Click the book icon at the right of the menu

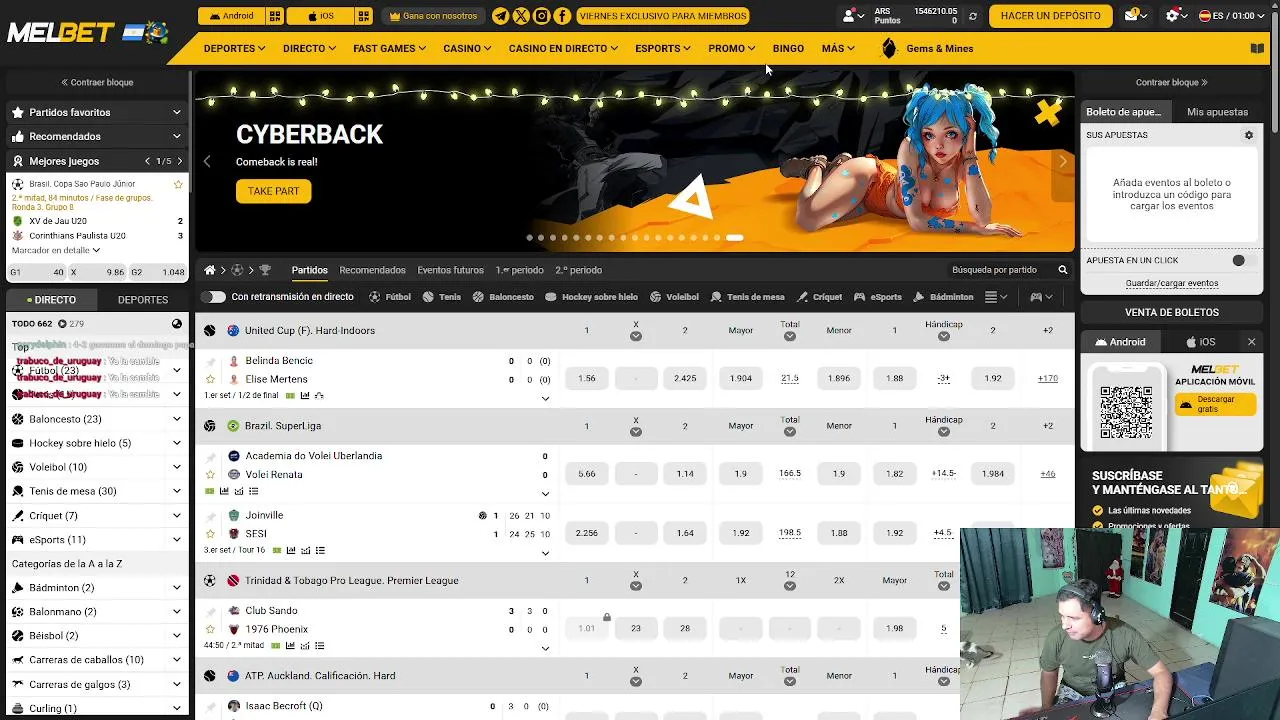(1257, 49)
